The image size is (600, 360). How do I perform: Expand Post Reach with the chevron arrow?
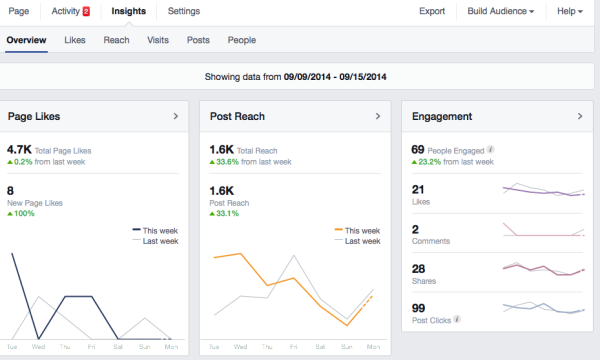pyautogui.click(x=378, y=116)
